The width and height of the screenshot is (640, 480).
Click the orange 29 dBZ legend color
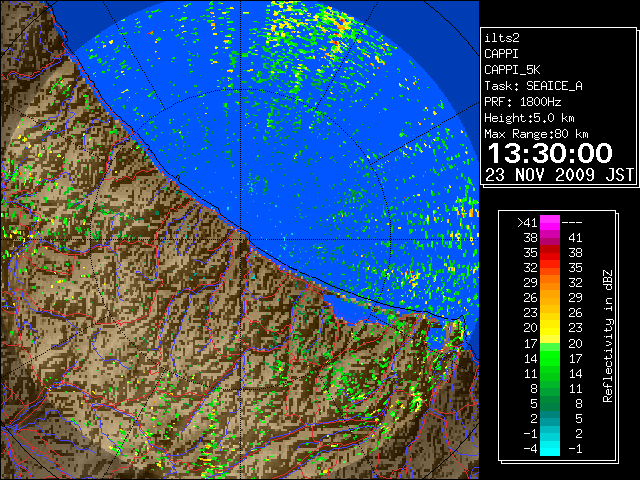point(550,282)
